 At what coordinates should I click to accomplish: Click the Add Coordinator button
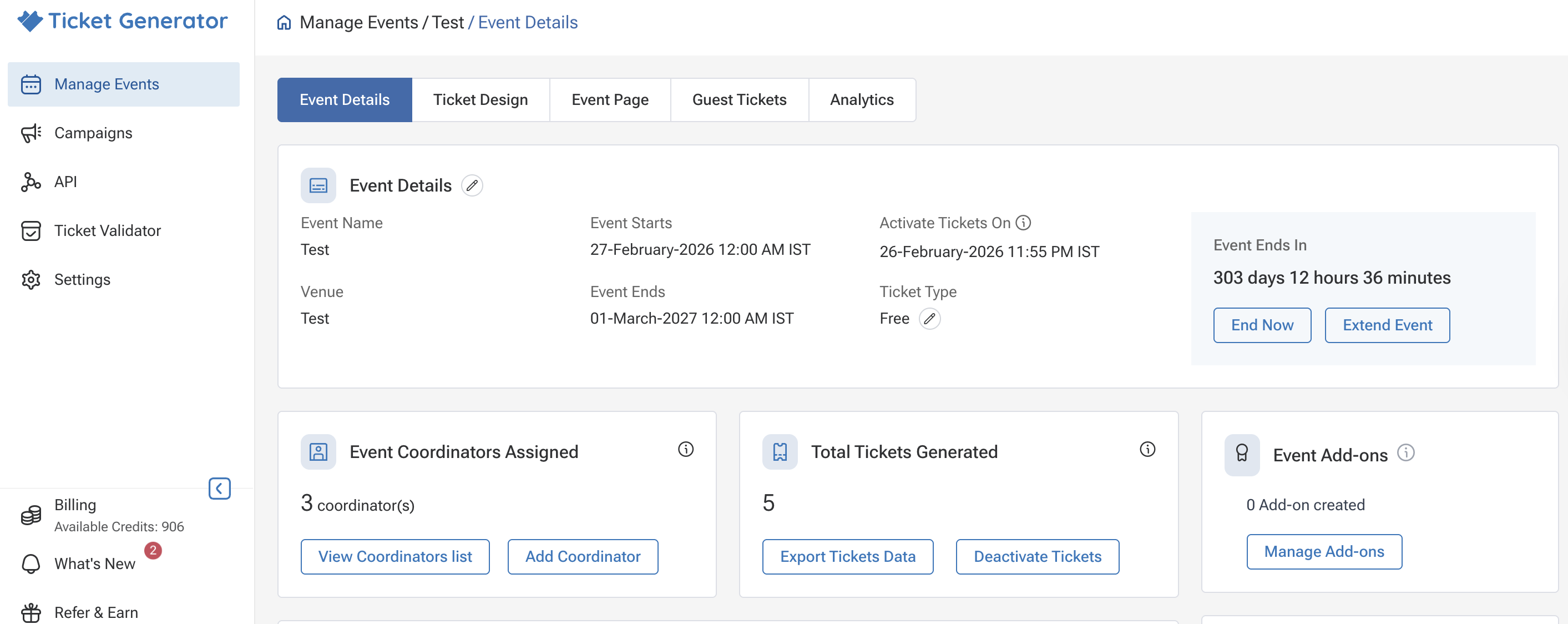click(x=583, y=556)
